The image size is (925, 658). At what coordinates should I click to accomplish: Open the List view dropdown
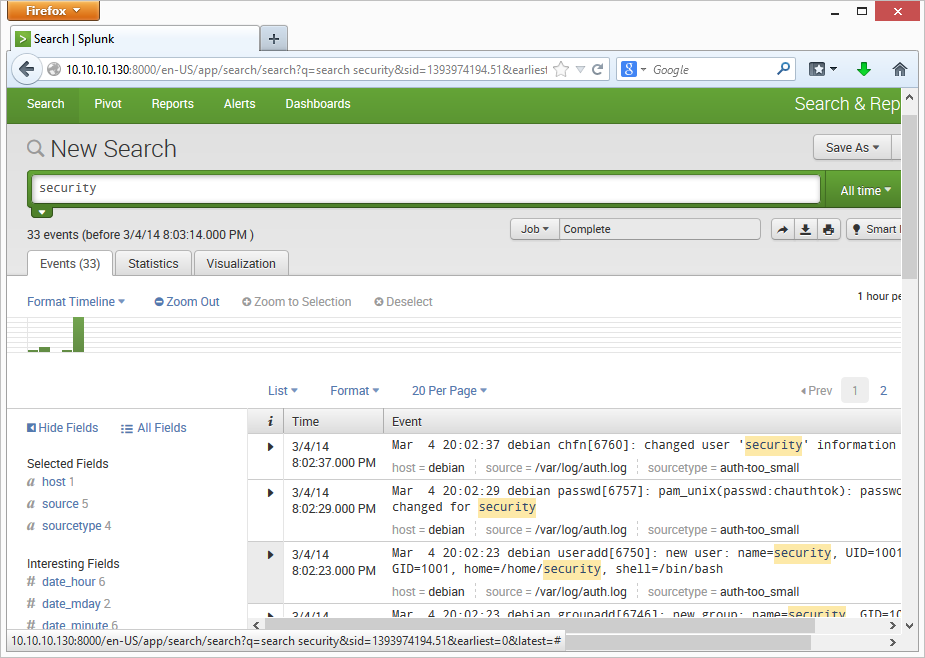[x=283, y=391]
